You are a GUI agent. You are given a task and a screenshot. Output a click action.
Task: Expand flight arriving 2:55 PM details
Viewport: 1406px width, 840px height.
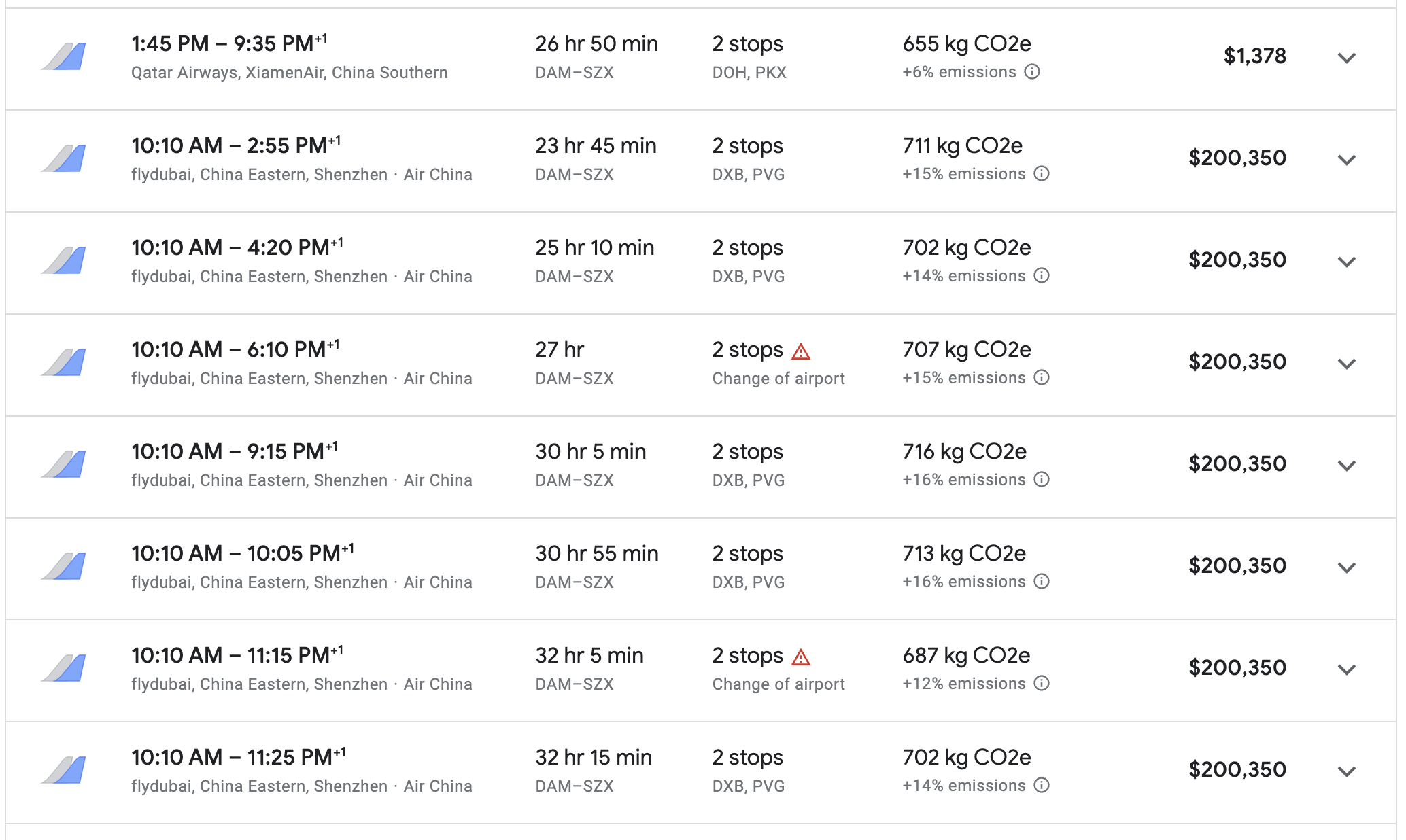[x=1346, y=160]
